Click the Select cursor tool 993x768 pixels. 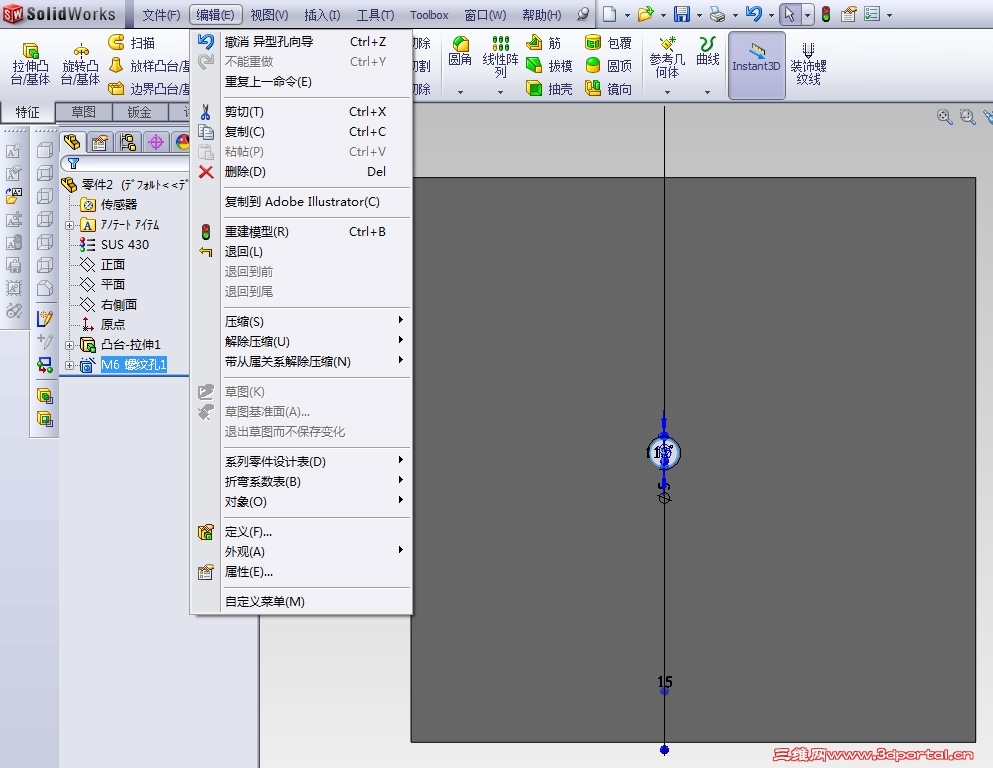tap(789, 14)
